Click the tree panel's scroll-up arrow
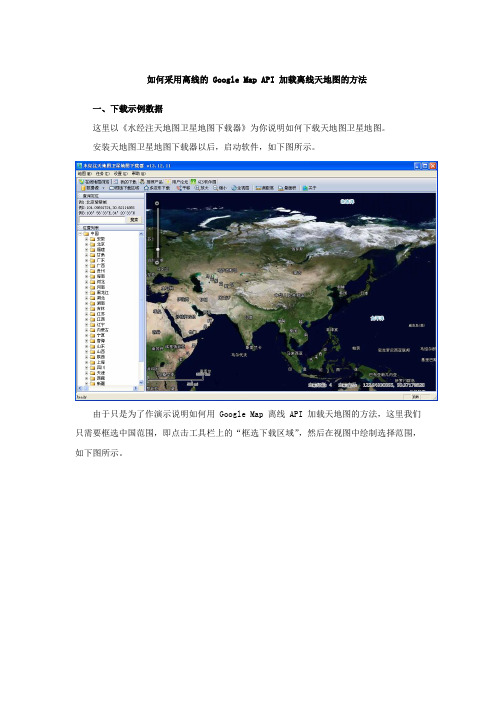 tap(141, 234)
